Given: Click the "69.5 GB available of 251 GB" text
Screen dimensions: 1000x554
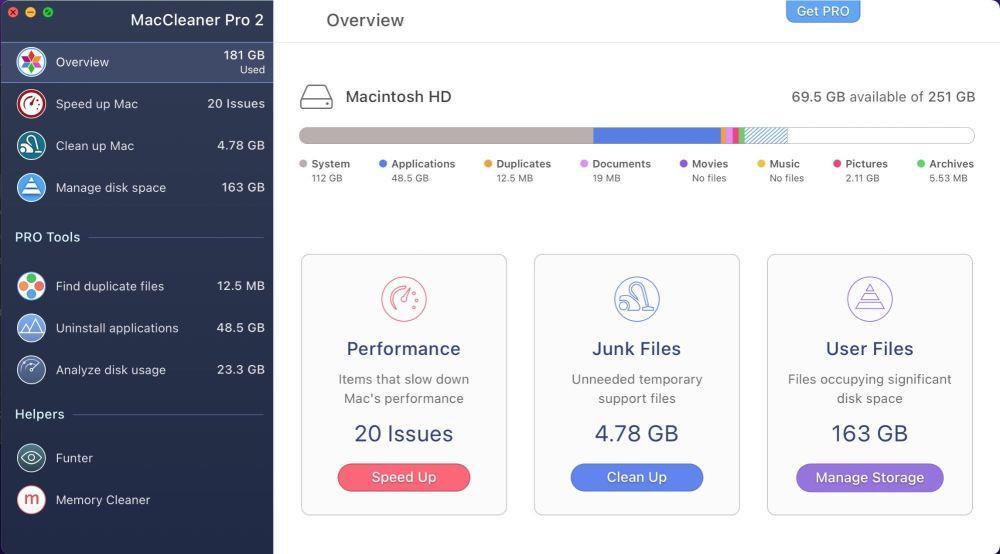Looking at the screenshot, I should tap(883, 97).
